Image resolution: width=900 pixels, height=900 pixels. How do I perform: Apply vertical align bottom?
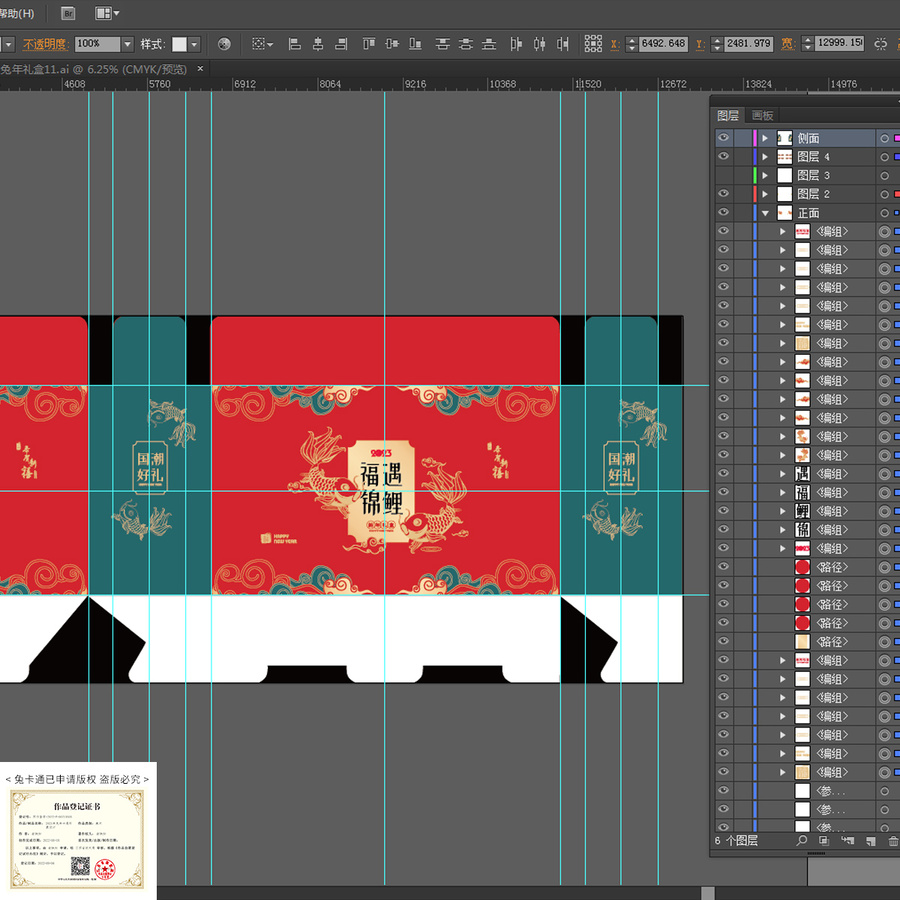[x=416, y=44]
